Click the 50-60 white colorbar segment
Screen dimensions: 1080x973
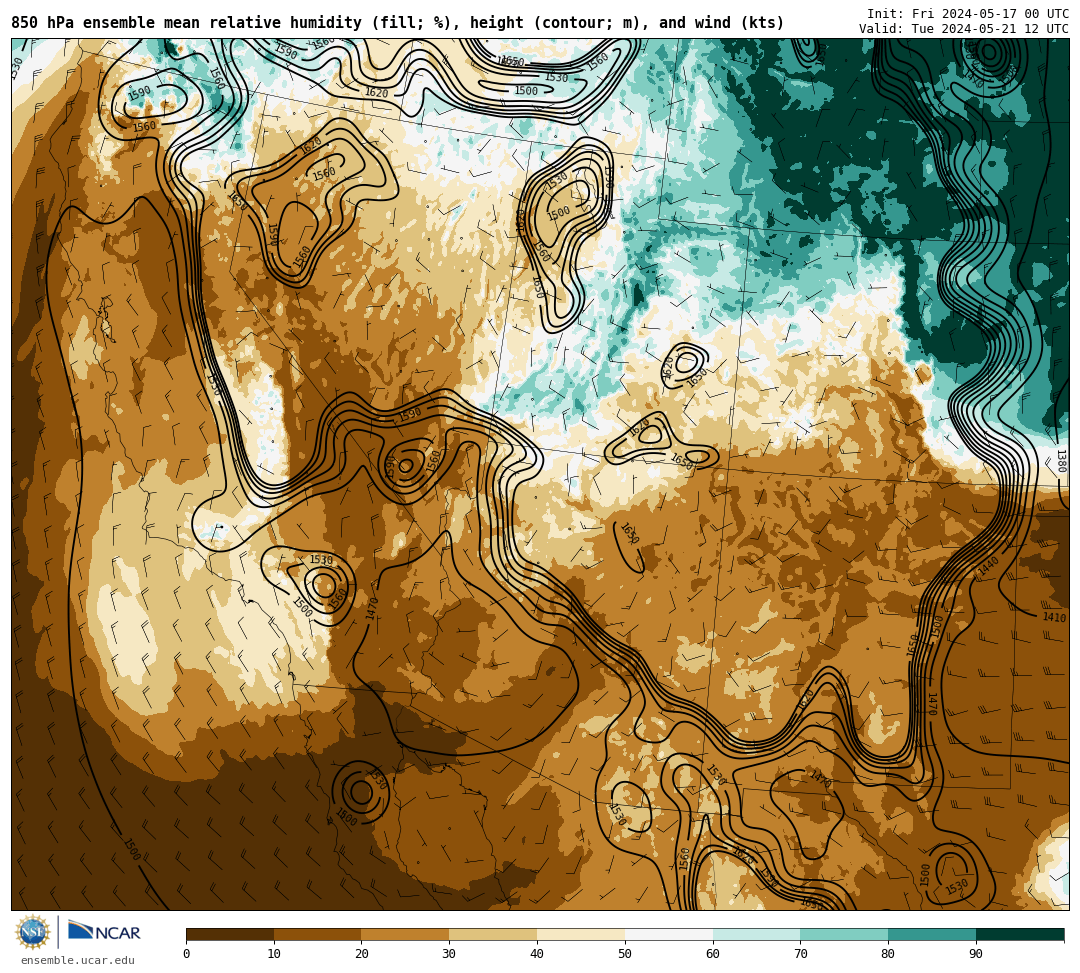pos(669,934)
